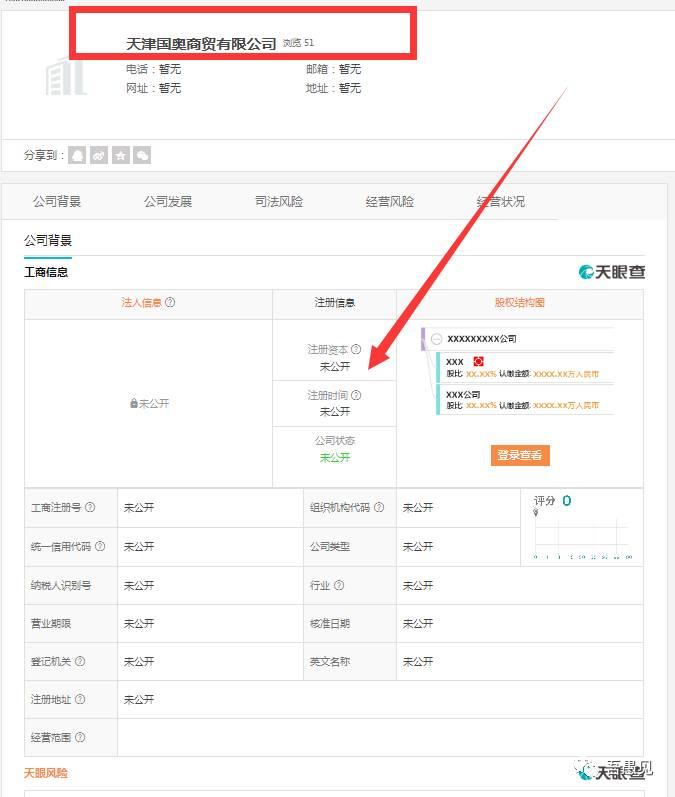Click the question icon beside 行业
The height and width of the screenshot is (797, 675).
pos(339,585)
